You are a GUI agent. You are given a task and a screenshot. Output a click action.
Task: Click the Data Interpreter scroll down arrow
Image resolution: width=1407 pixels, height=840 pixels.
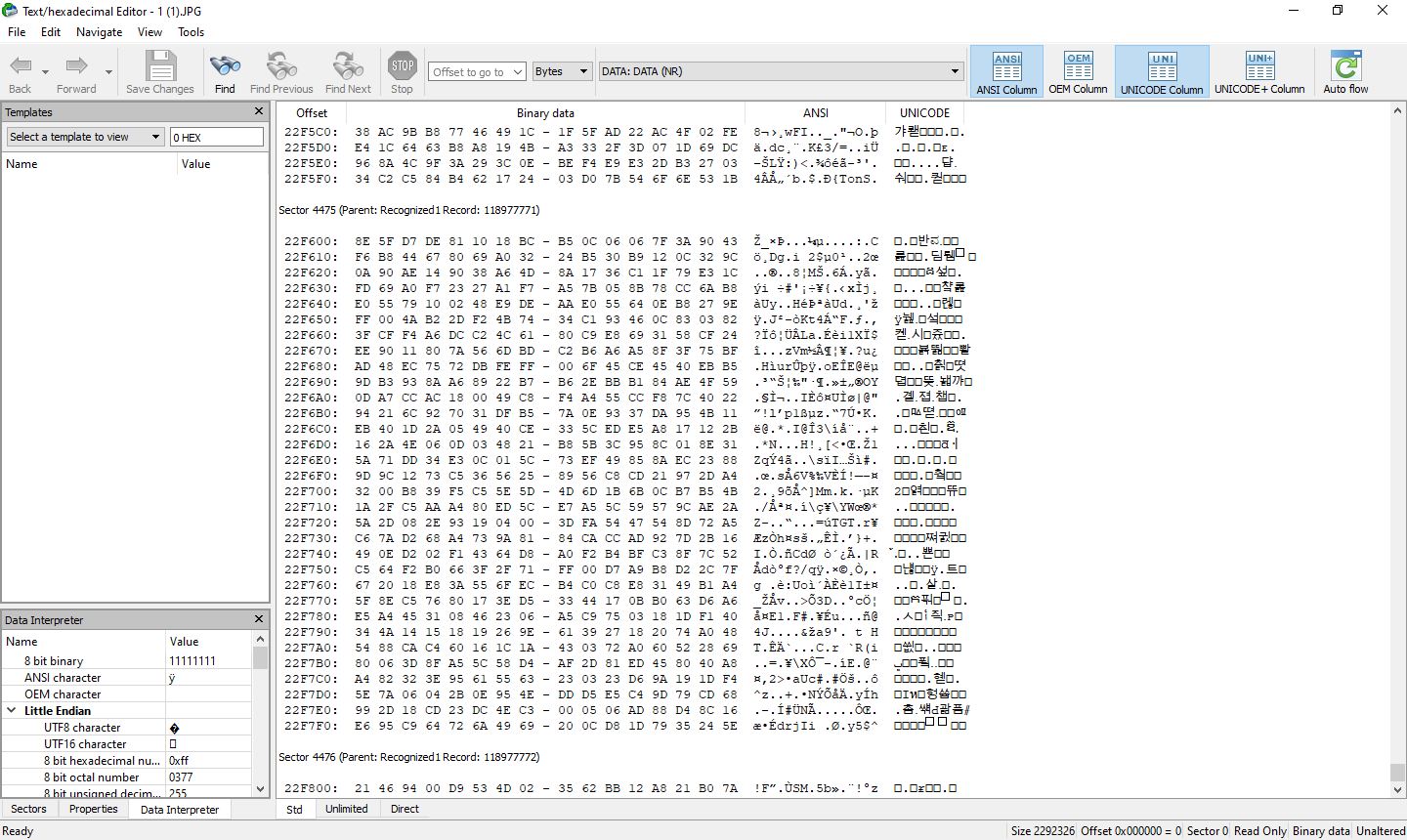[261, 789]
